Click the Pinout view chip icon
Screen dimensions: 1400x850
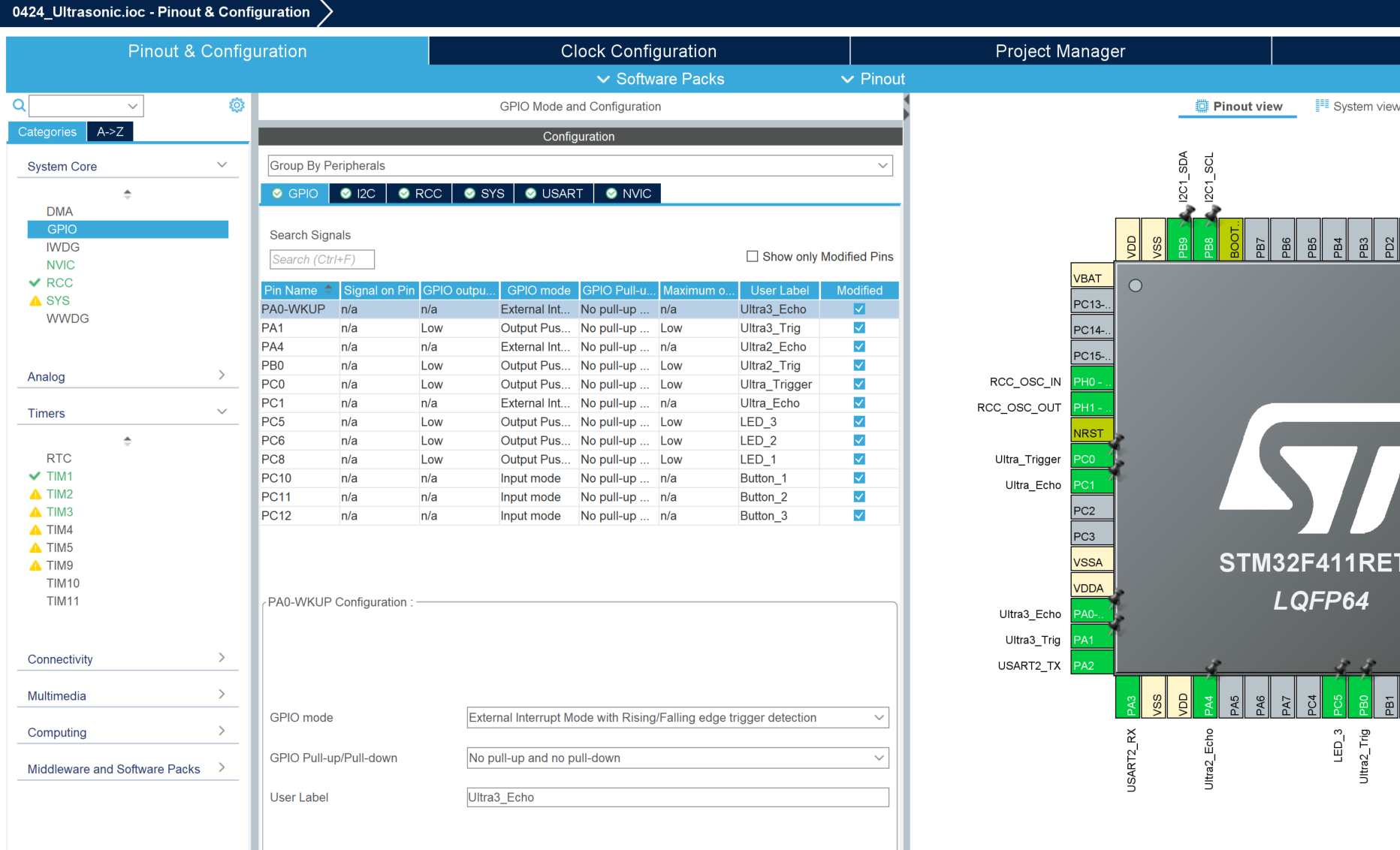pos(1202,106)
